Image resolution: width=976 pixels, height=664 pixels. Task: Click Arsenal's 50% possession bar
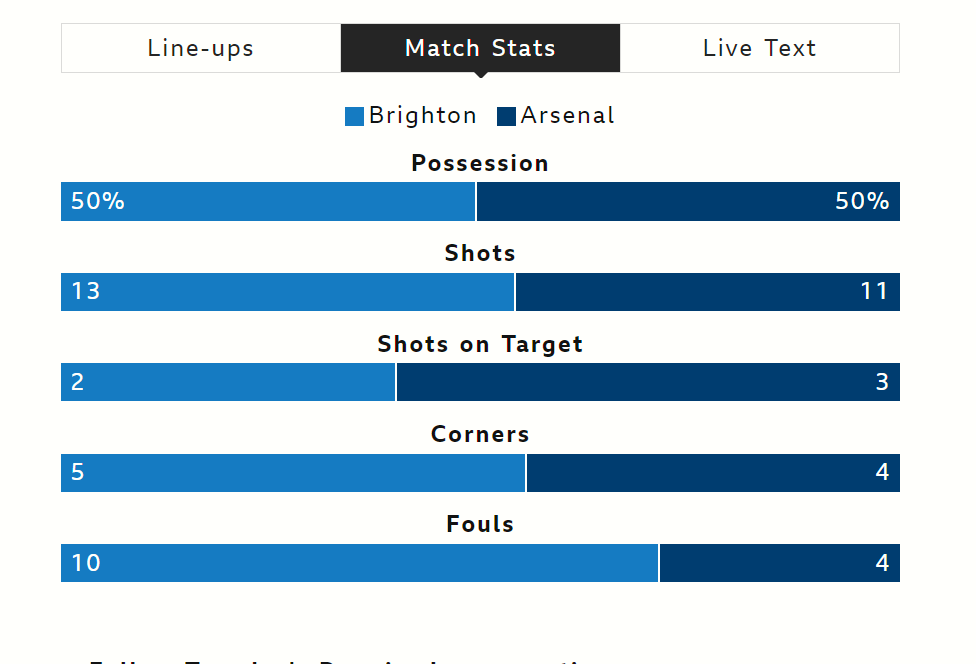tap(688, 202)
